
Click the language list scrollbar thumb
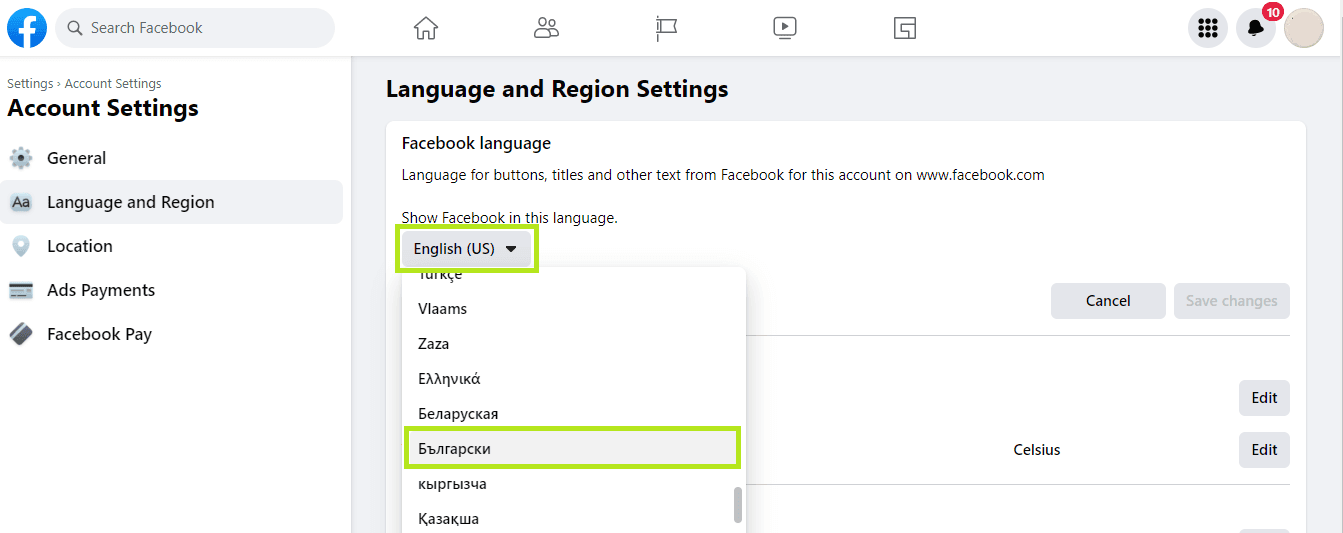click(x=738, y=505)
